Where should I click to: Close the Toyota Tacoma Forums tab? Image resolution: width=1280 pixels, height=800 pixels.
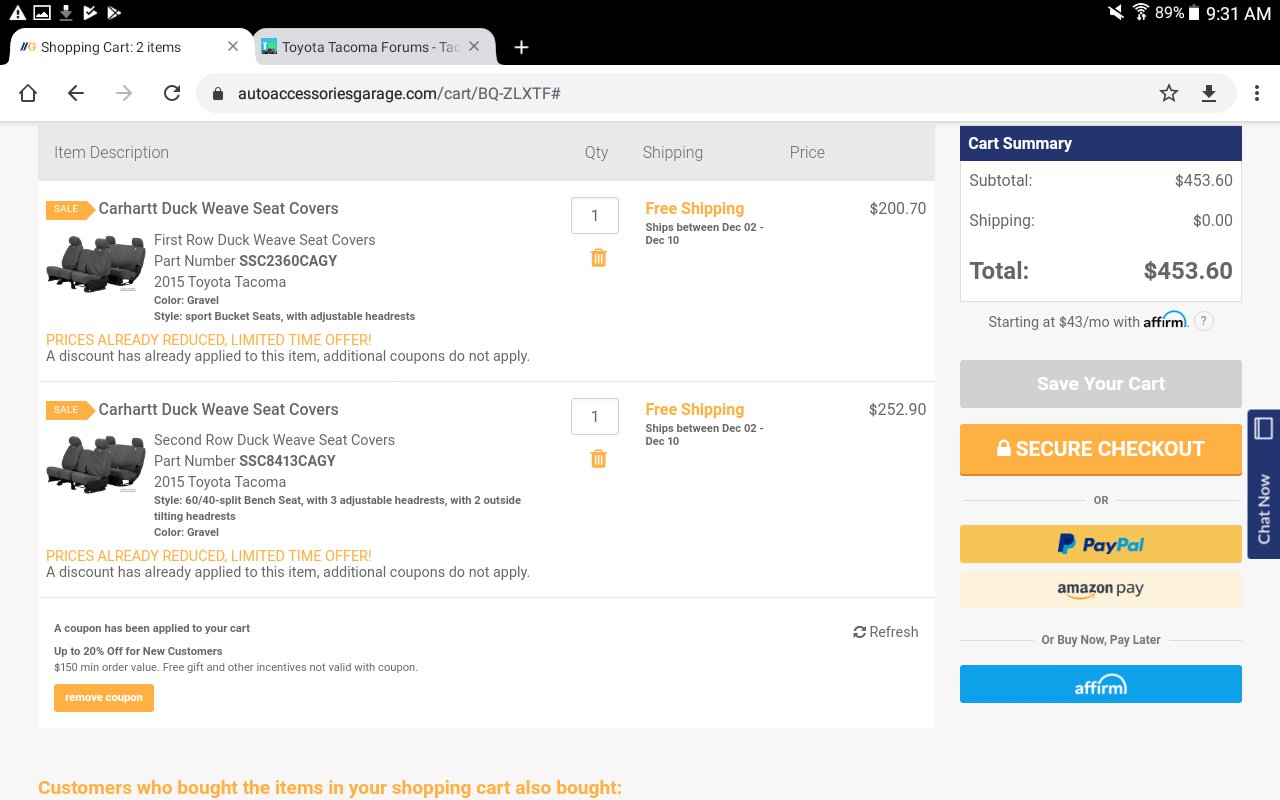click(474, 46)
